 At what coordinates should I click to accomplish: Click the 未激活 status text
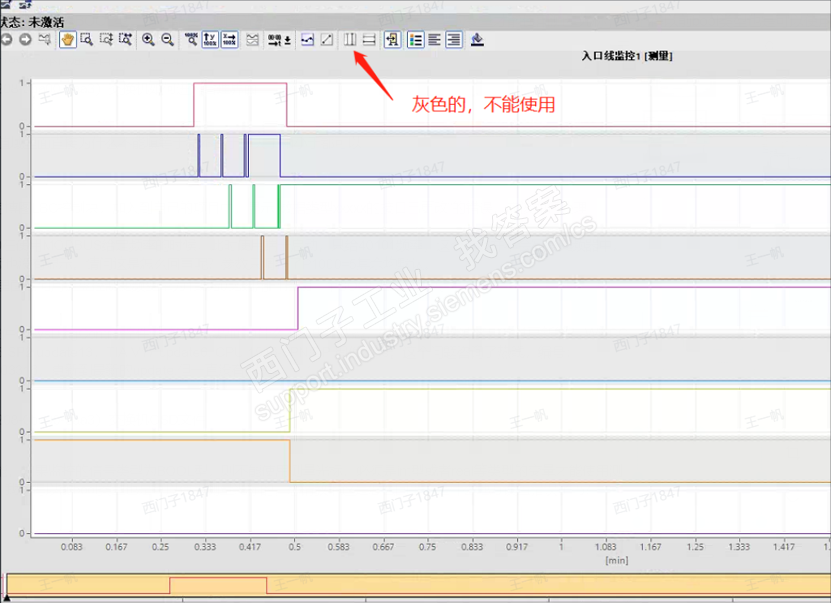(x=46, y=22)
